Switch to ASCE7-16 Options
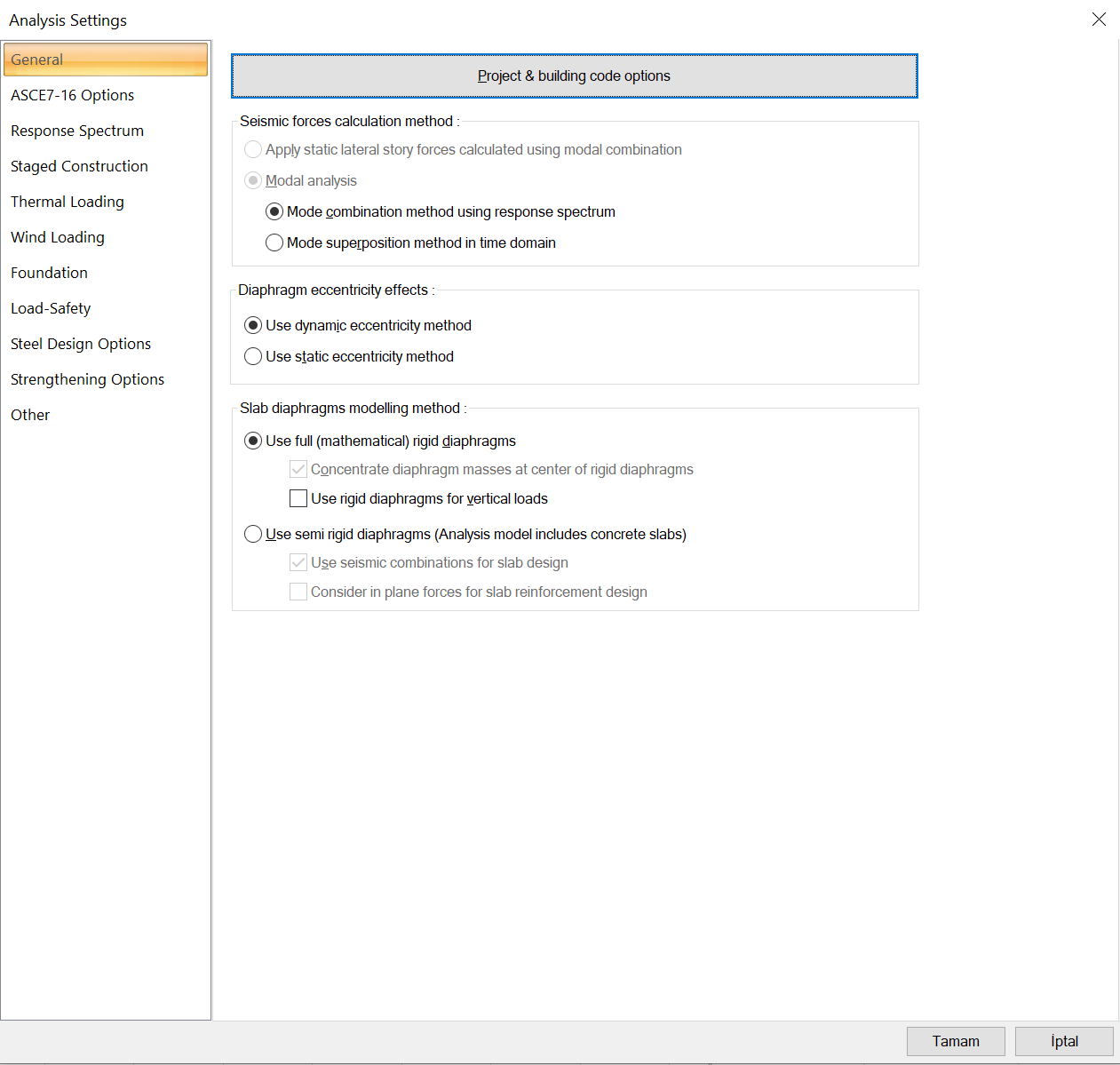The image size is (1120, 1065). coord(106,95)
